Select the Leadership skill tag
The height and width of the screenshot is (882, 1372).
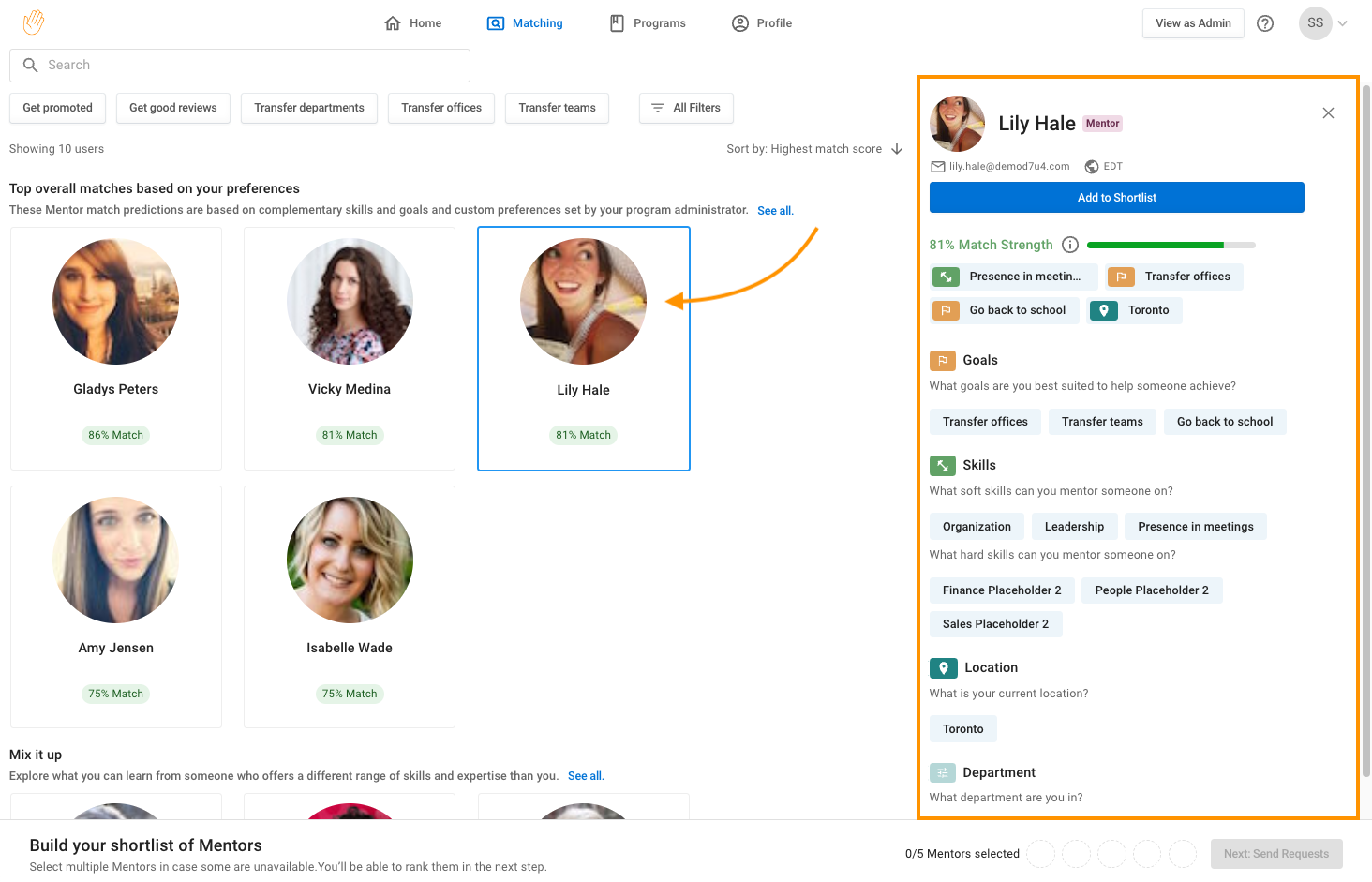tap(1074, 527)
